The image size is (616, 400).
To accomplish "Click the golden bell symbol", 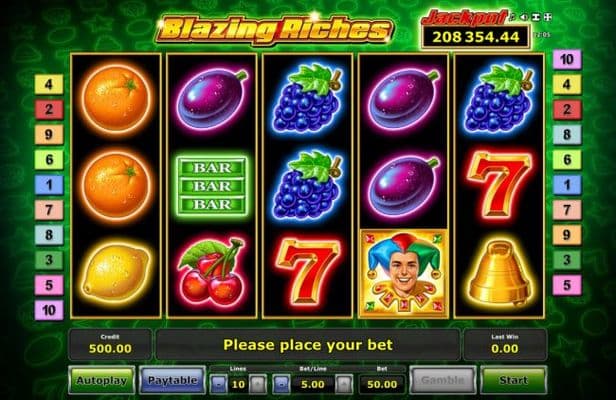I will [x=499, y=273].
